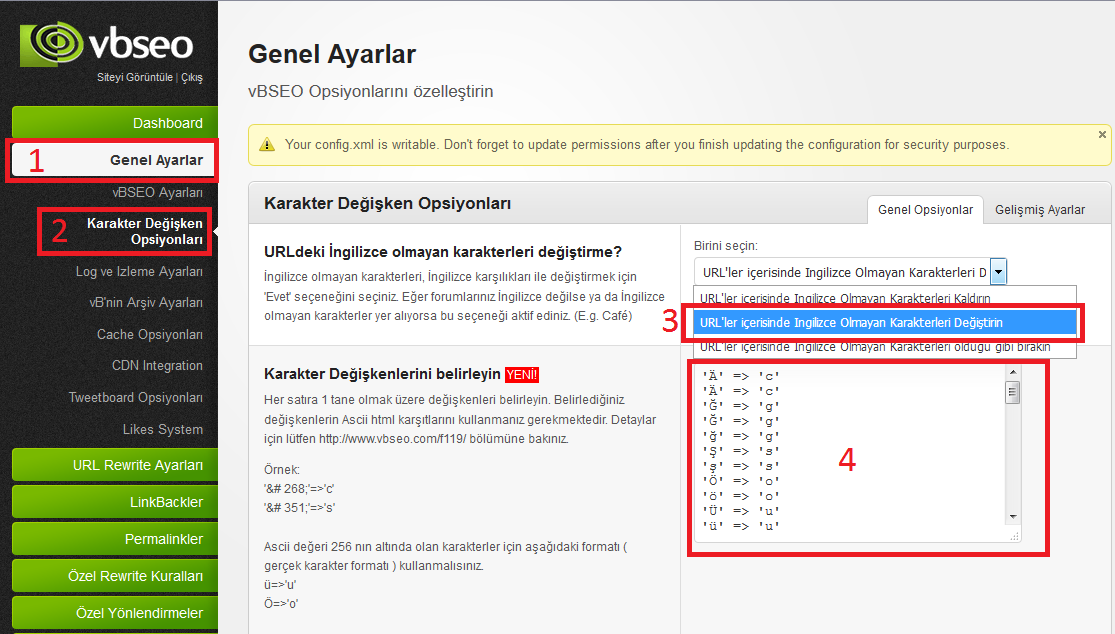The image size is (1115, 634).
Task: Click the 'Birini seçin:' label
Action: (726, 246)
